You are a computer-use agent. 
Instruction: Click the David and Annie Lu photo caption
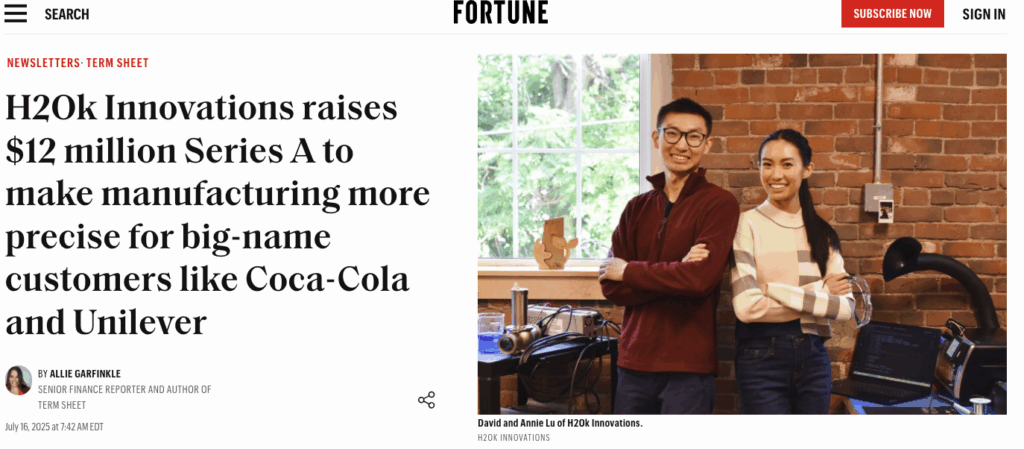[560, 424]
